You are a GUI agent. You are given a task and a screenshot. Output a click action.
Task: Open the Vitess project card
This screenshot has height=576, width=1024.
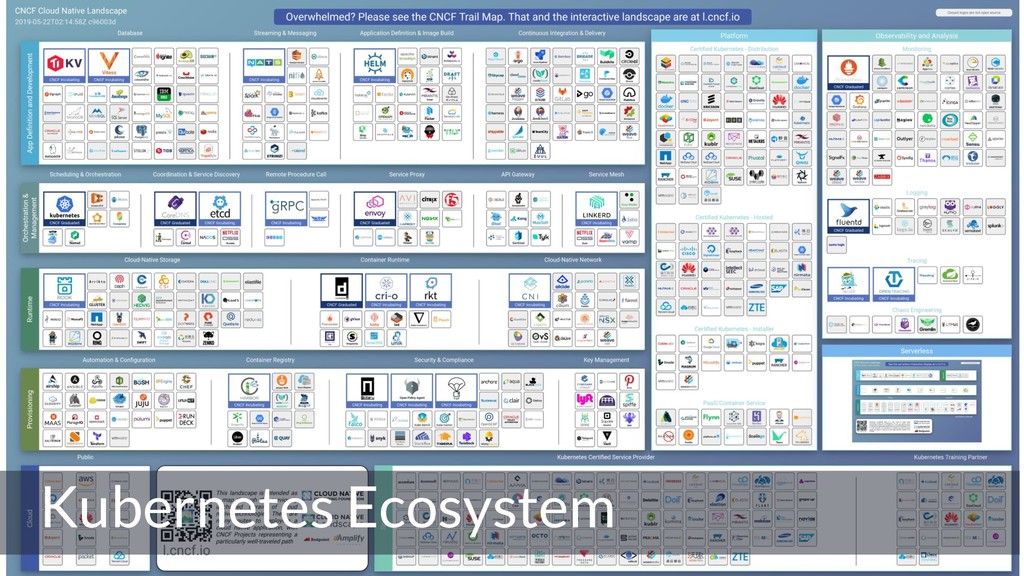[108, 65]
